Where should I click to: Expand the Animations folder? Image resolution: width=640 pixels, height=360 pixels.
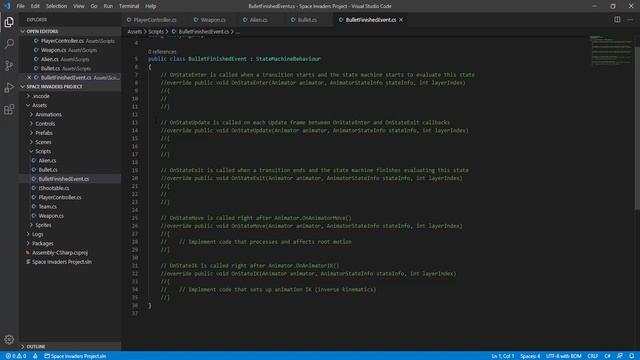[70, 114]
